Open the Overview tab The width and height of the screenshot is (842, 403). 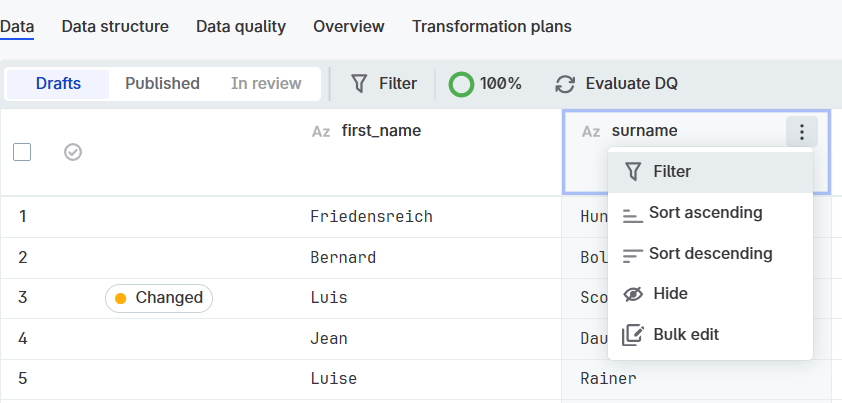point(349,26)
